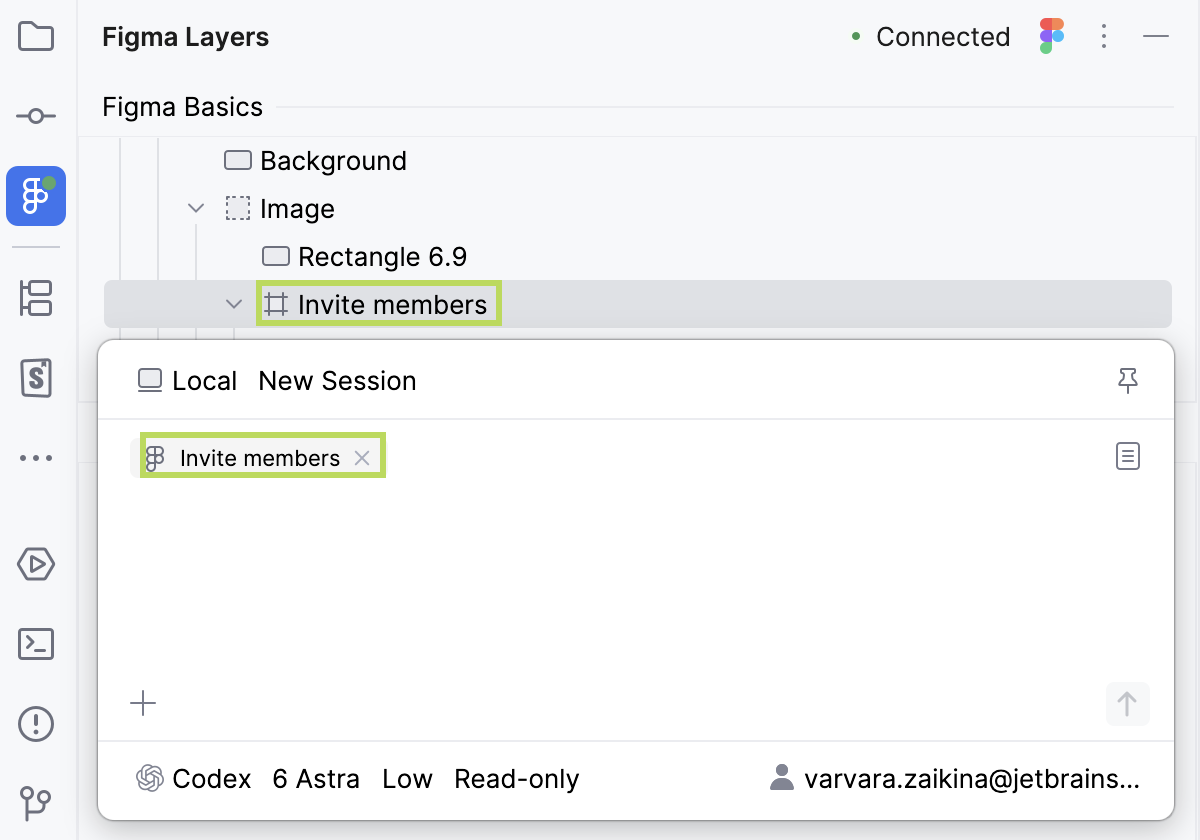Open the Project folder tool window
Screen dimensions: 1200x840
36,37
